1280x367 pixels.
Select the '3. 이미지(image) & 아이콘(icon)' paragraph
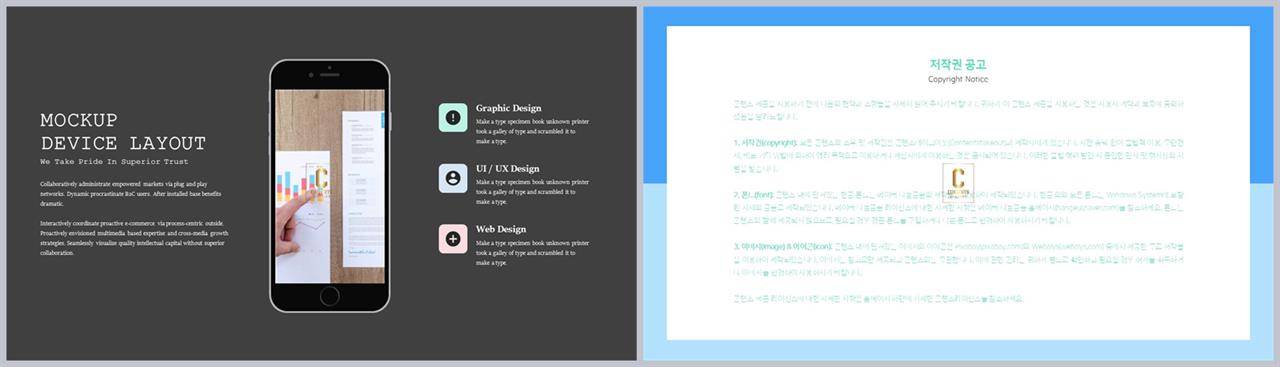click(x=958, y=260)
